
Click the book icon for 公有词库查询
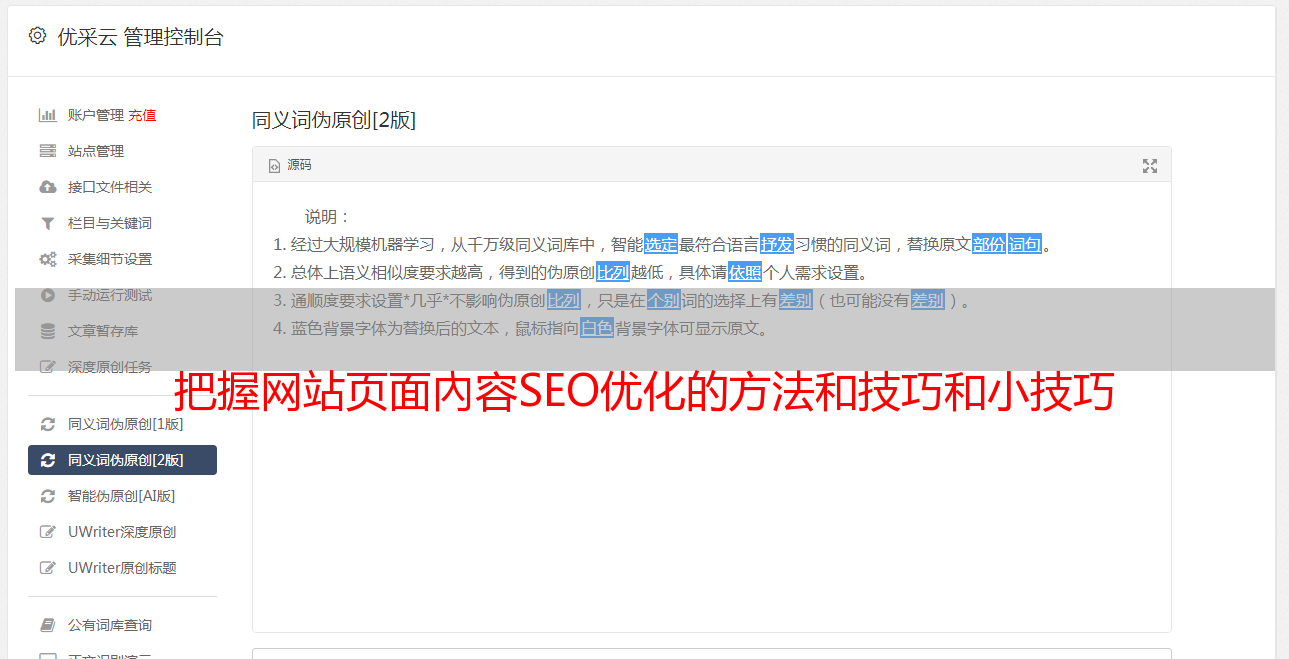point(47,625)
